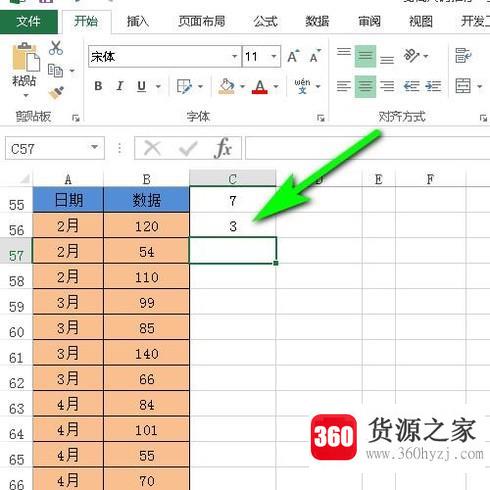The width and height of the screenshot is (490, 490).
Task: Open Insert Function fx dialog
Action: [223, 148]
